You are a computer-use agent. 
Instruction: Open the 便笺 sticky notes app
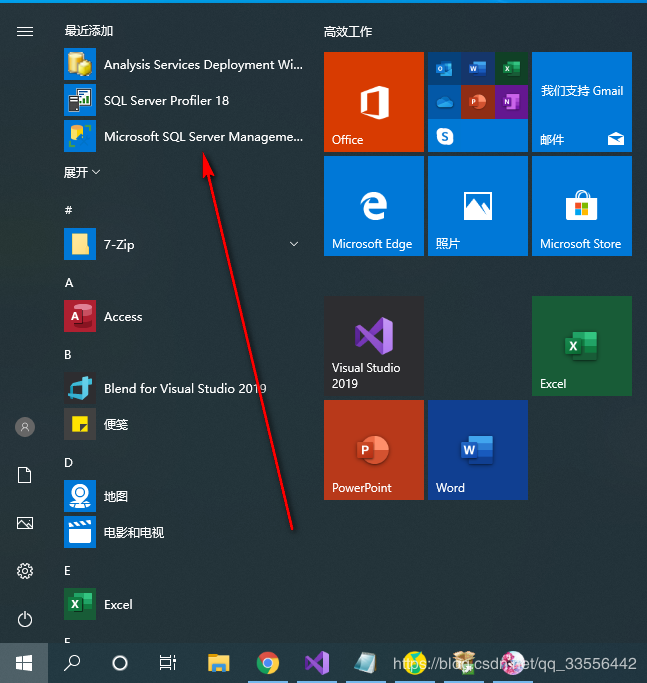point(183,424)
